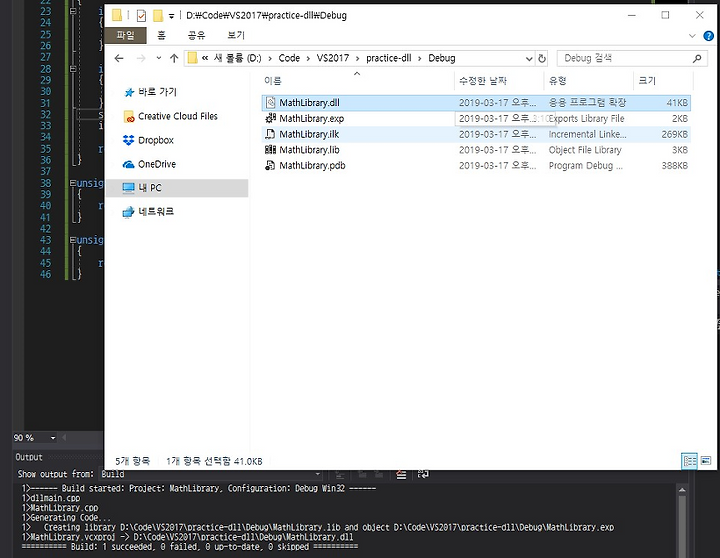
Task: Sort by 수정한 날짜 column header
Action: pos(483,81)
